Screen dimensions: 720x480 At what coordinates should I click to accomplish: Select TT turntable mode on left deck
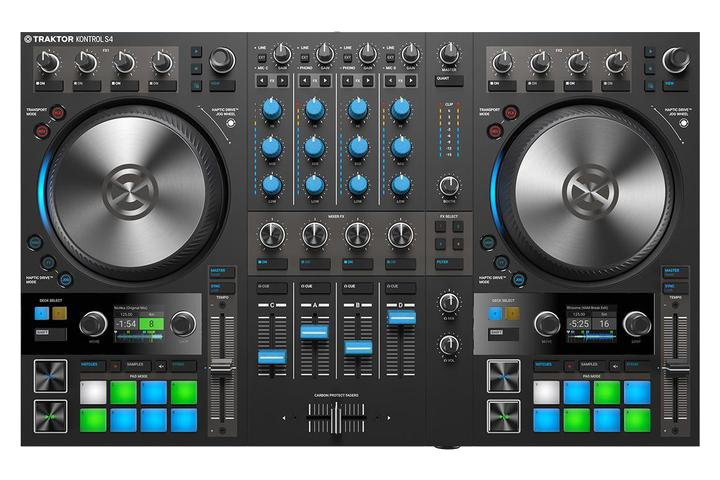pyautogui.click(x=48, y=263)
